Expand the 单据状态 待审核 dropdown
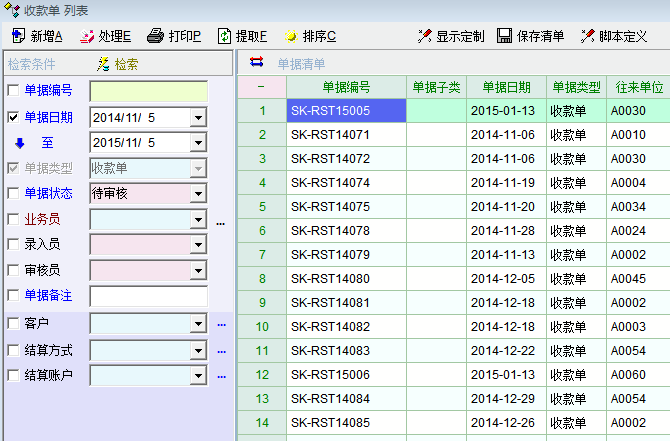 [x=197, y=193]
